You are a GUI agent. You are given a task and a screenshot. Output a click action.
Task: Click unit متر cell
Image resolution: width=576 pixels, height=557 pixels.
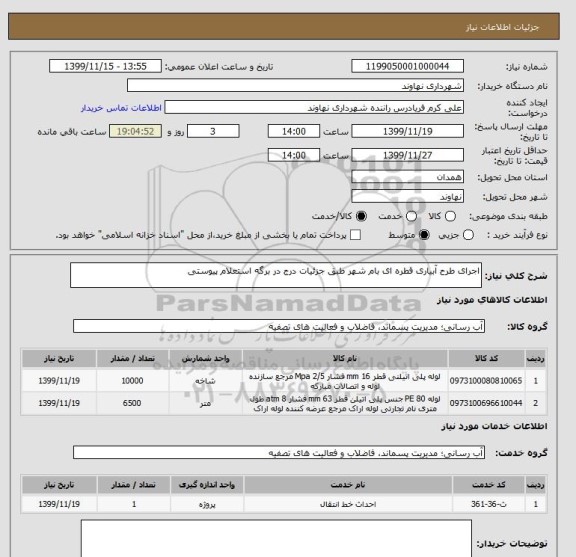[205, 403]
